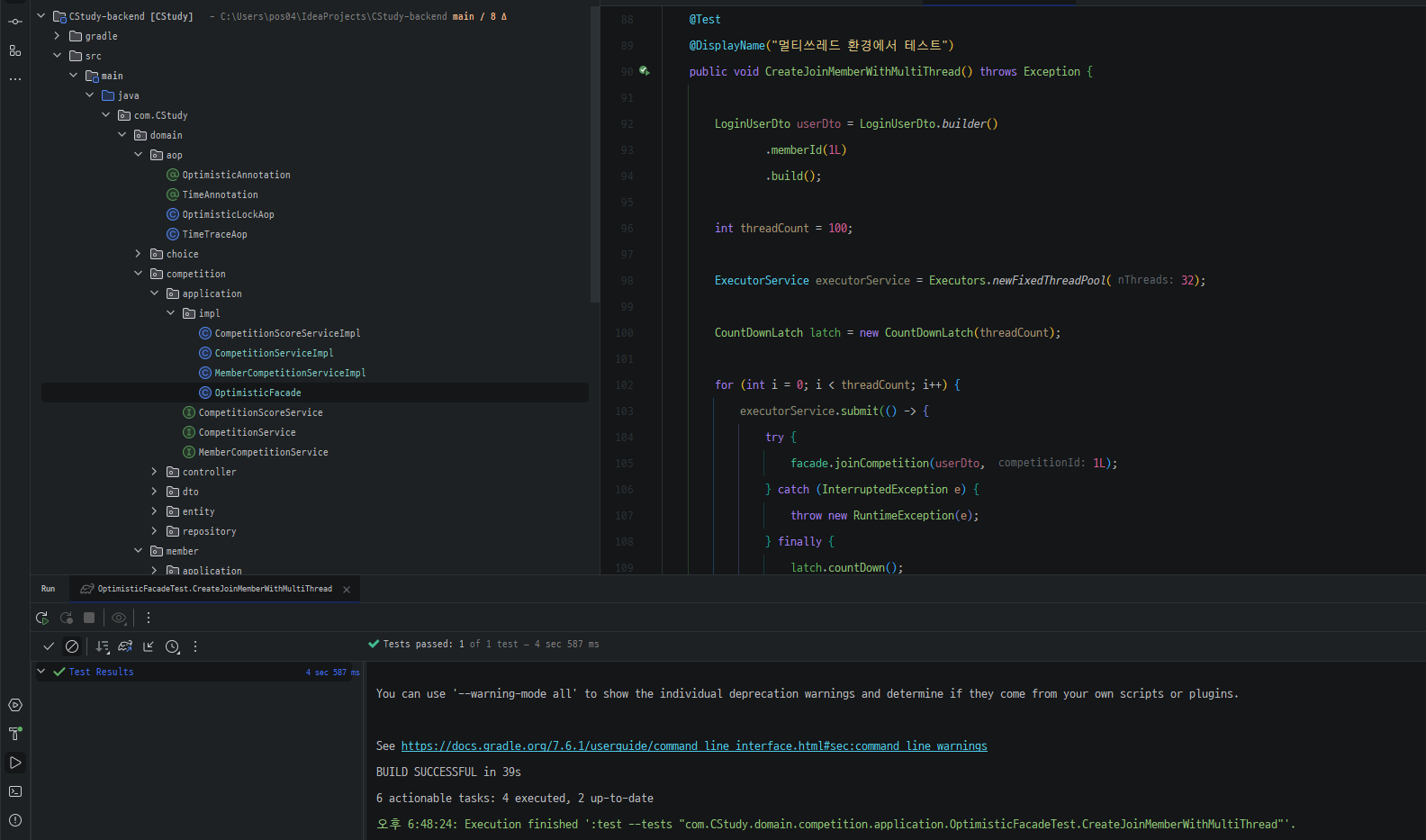Open test runner options ellipsis
Screen dimensions: 1426x840
(x=195, y=646)
